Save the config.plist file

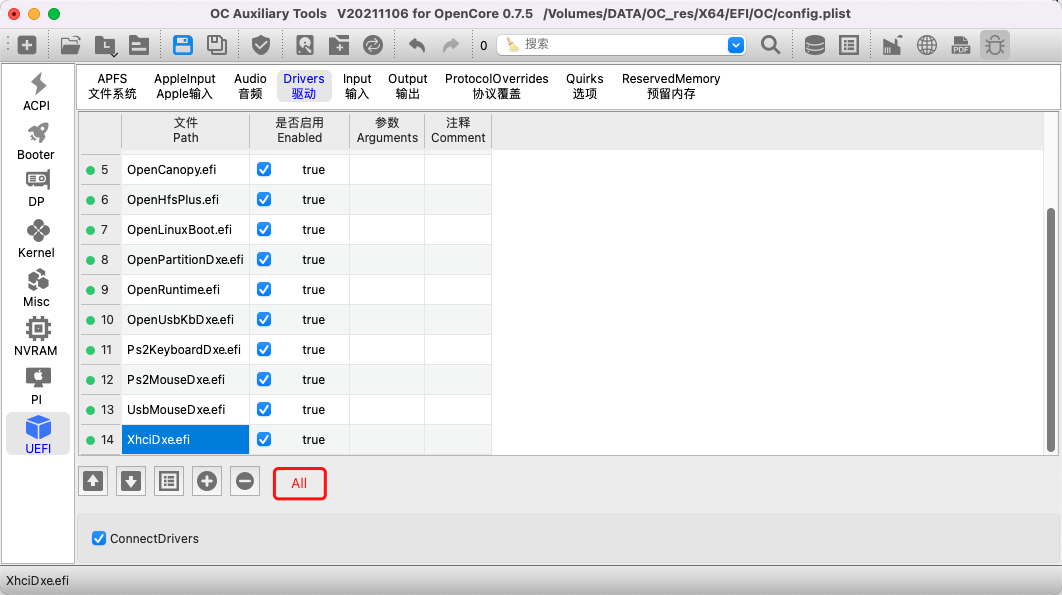pos(183,44)
